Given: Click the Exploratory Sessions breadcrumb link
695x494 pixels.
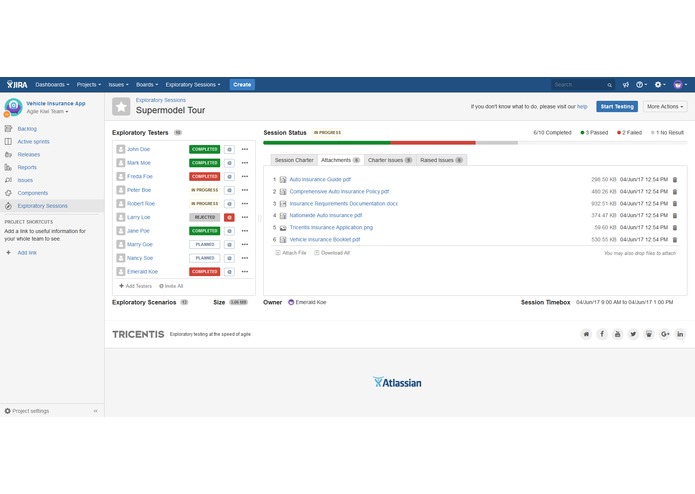Looking at the screenshot, I should [161, 100].
